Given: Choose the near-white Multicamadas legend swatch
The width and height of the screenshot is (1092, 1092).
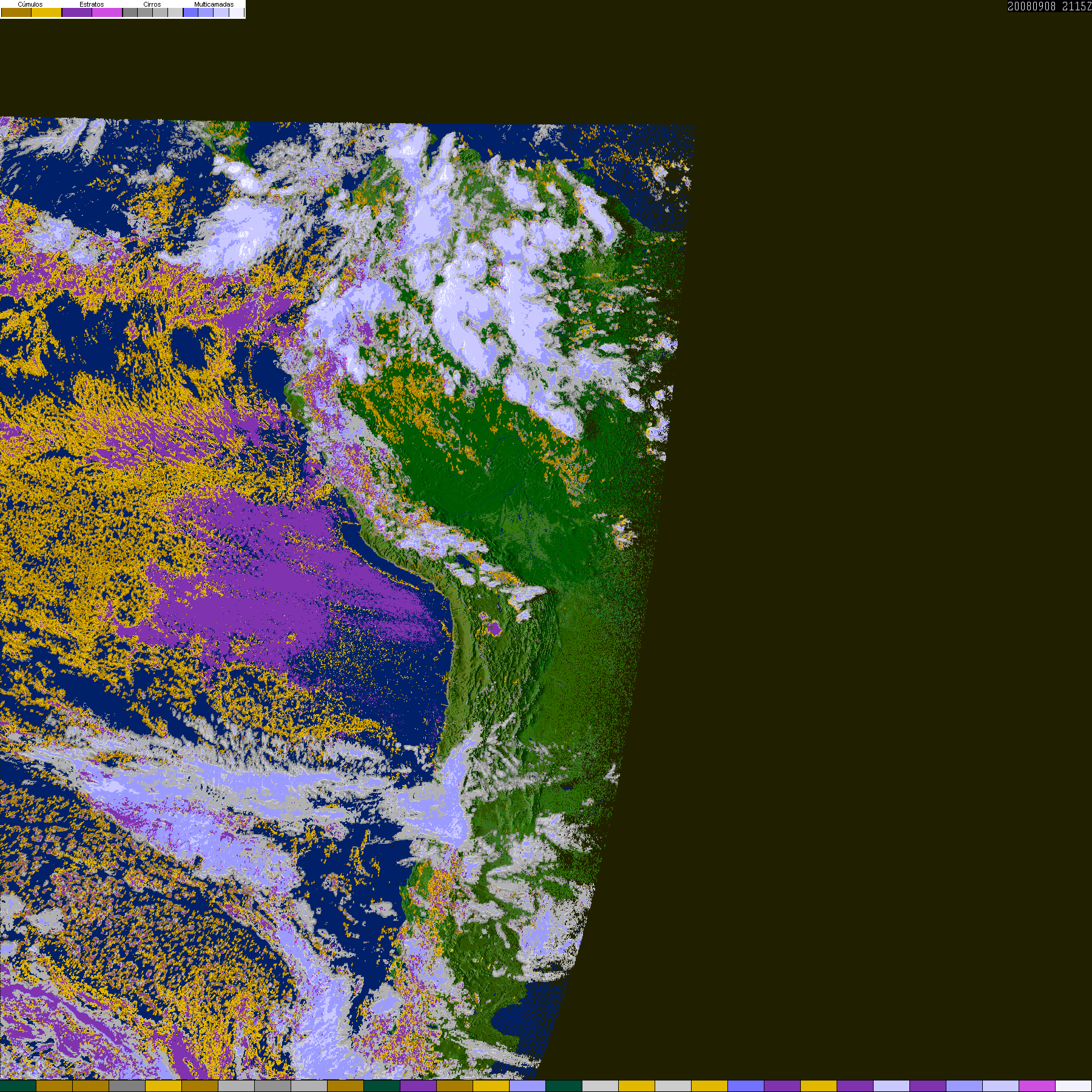Looking at the screenshot, I should [236, 13].
